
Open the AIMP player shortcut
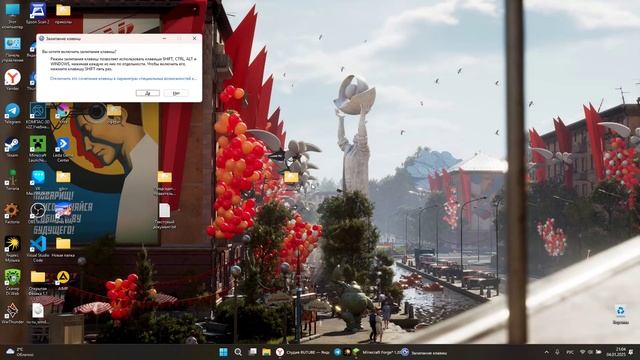click(x=63, y=280)
